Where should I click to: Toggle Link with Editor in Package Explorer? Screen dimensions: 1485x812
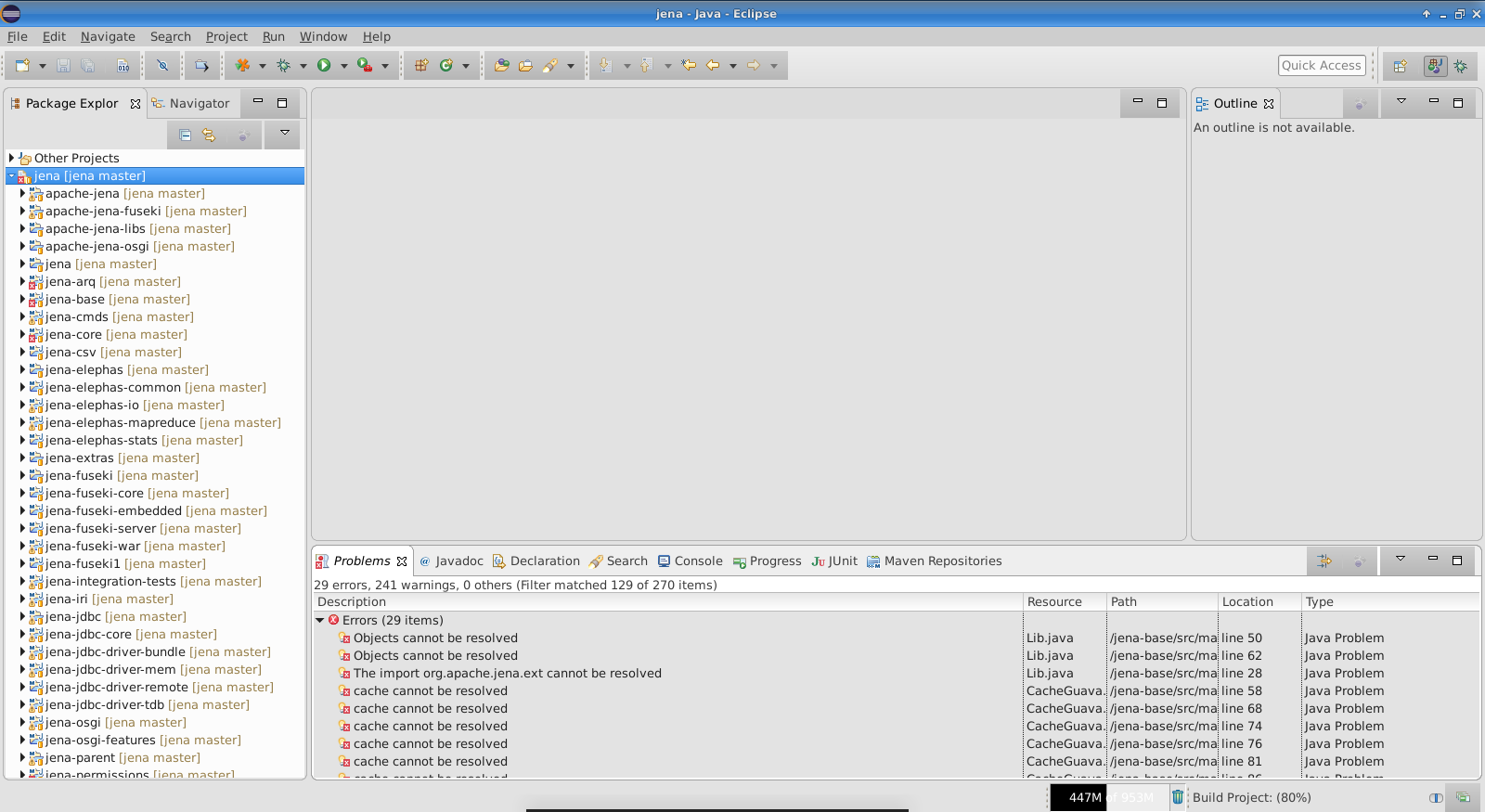209,135
